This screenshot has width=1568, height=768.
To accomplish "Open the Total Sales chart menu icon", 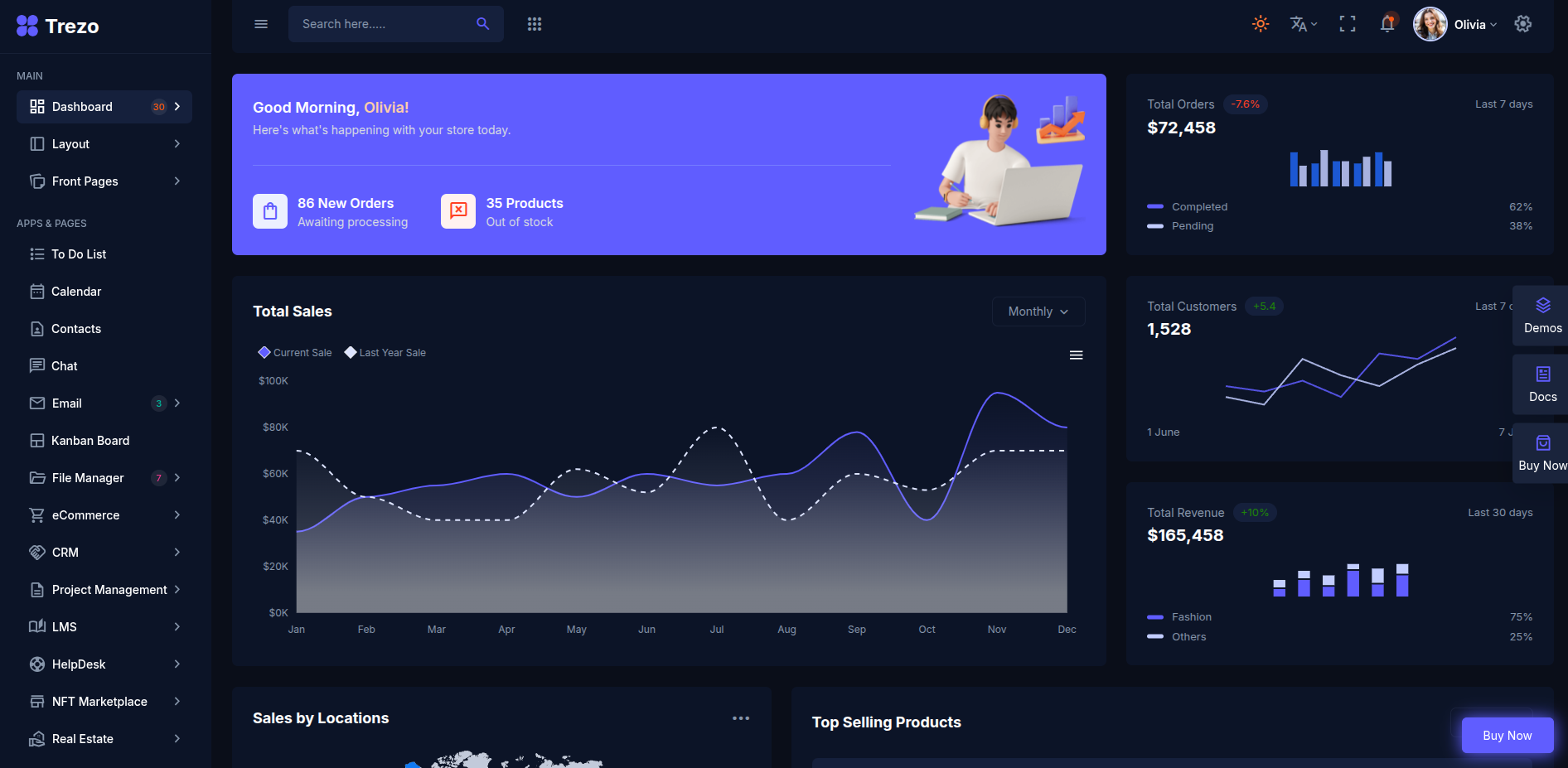I will point(1076,355).
